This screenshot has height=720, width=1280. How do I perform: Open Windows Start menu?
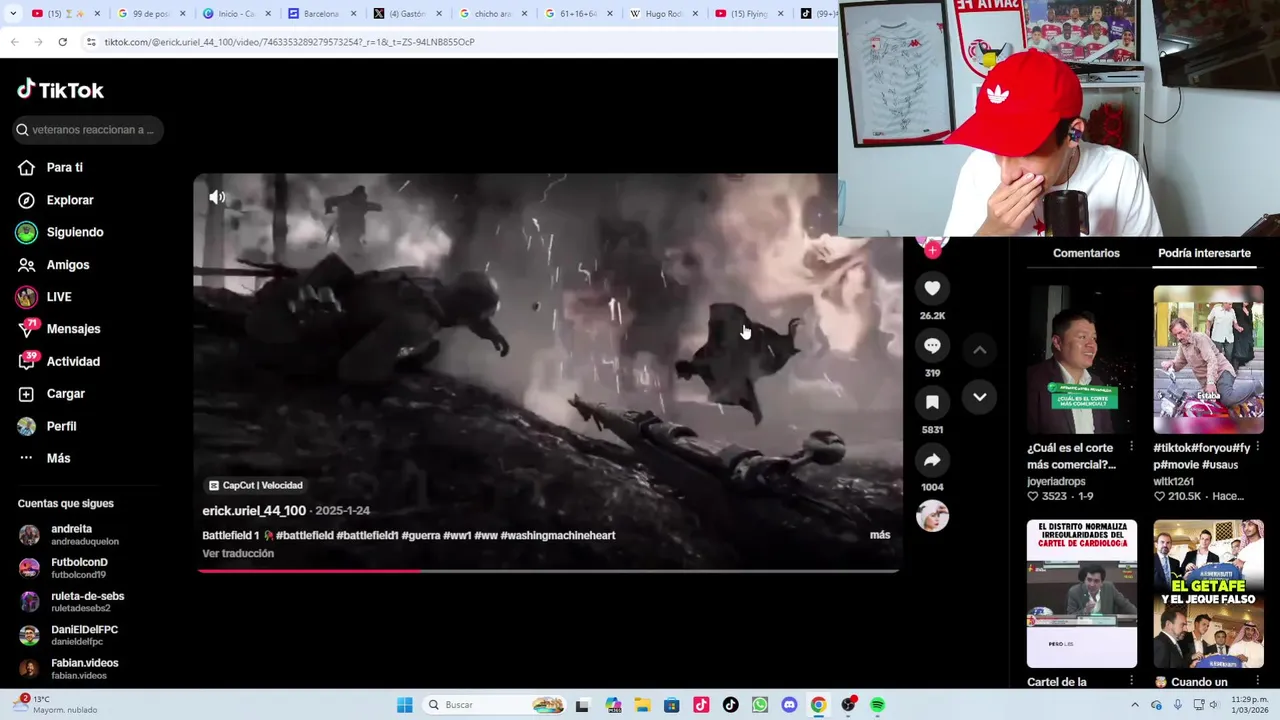point(404,705)
